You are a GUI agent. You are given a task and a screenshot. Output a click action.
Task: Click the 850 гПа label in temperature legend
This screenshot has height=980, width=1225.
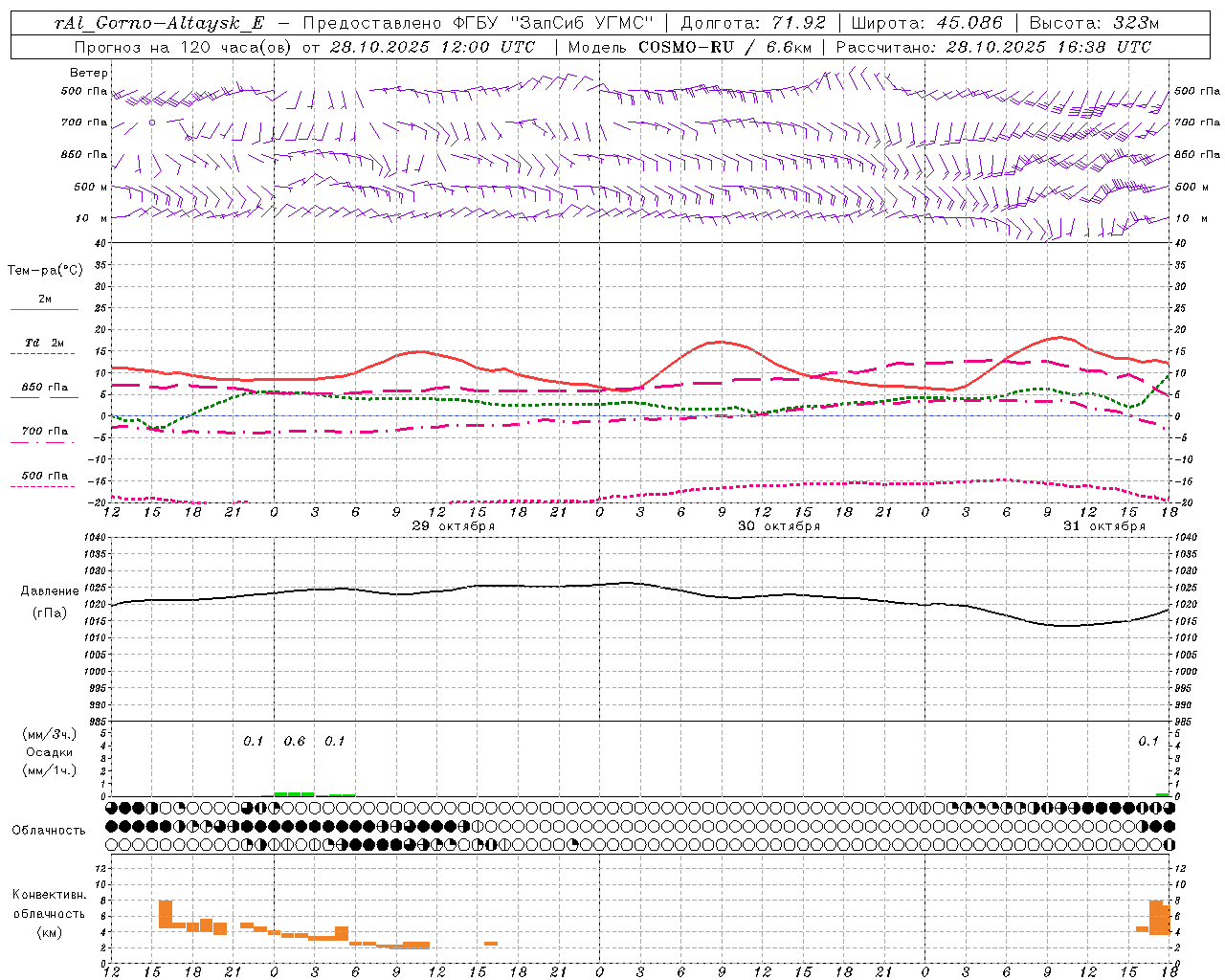(x=44, y=388)
